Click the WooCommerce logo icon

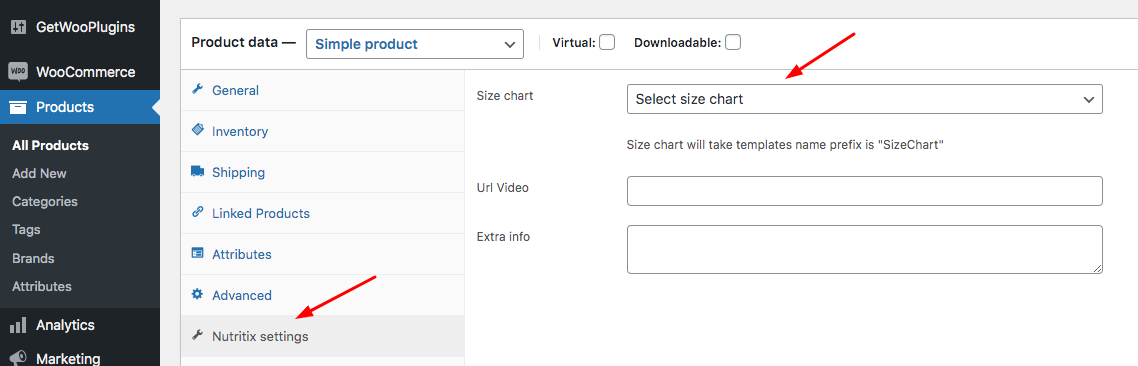[x=18, y=72]
